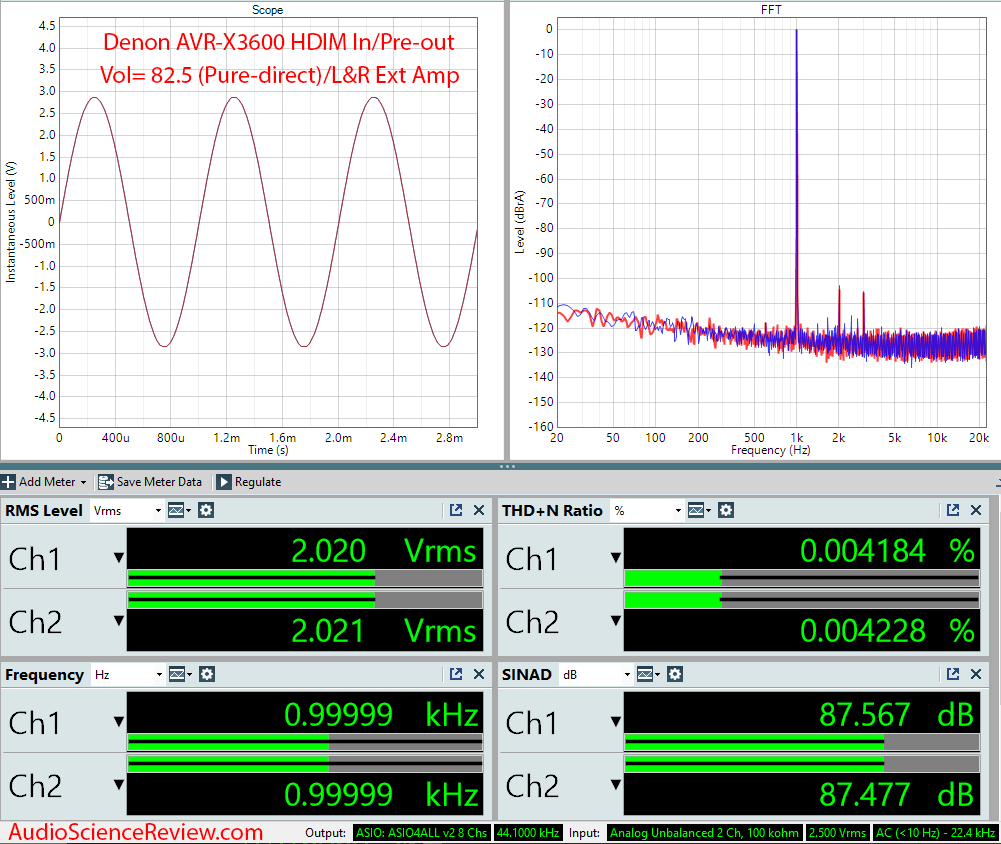Open the RMS Level graph options icon
The height and width of the screenshot is (844, 1001).
[179, 510]
